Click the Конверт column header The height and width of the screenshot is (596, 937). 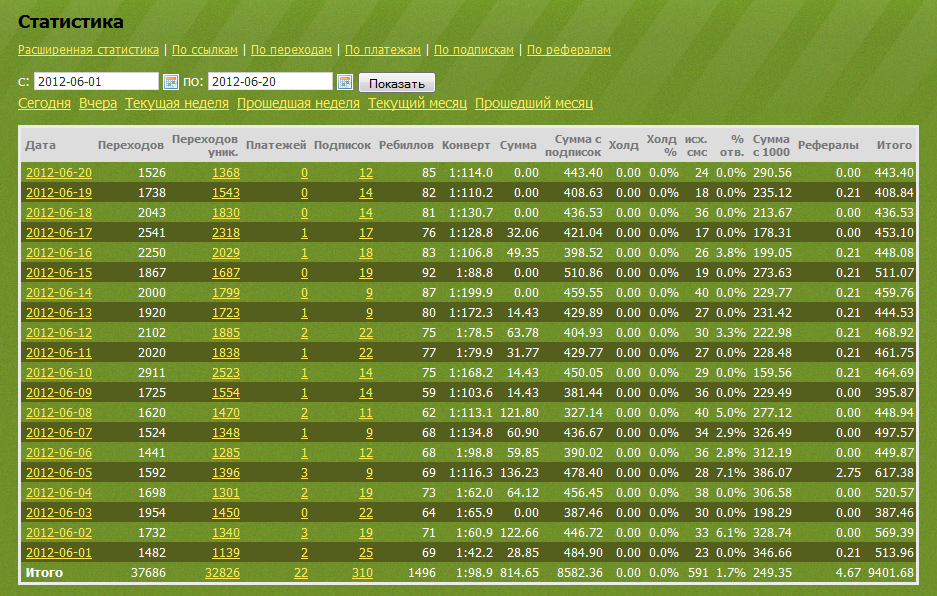[x=466, y=145]
